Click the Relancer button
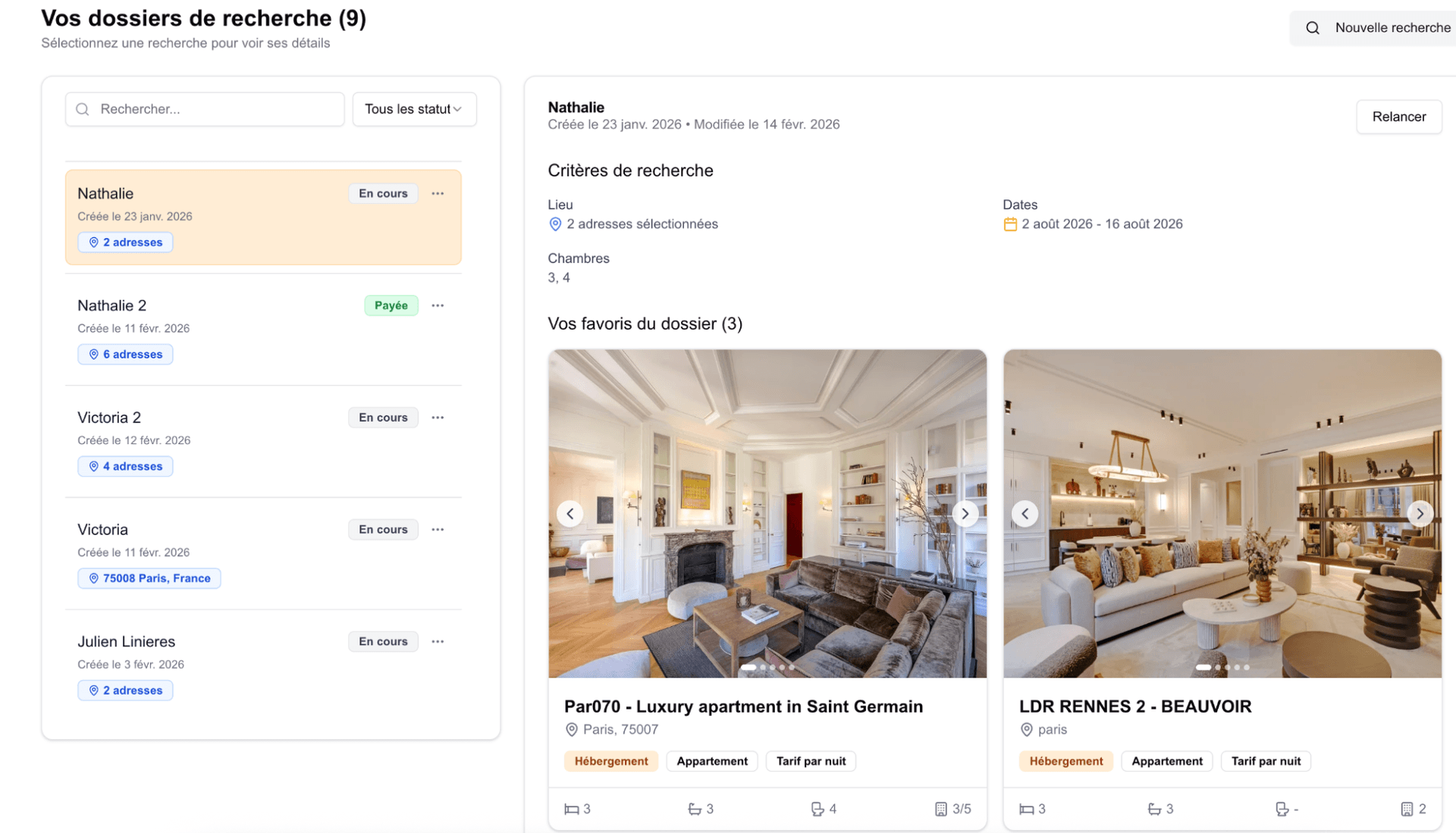The width and height of the screenshot is (1456, 833). [x=1398, y=117]
